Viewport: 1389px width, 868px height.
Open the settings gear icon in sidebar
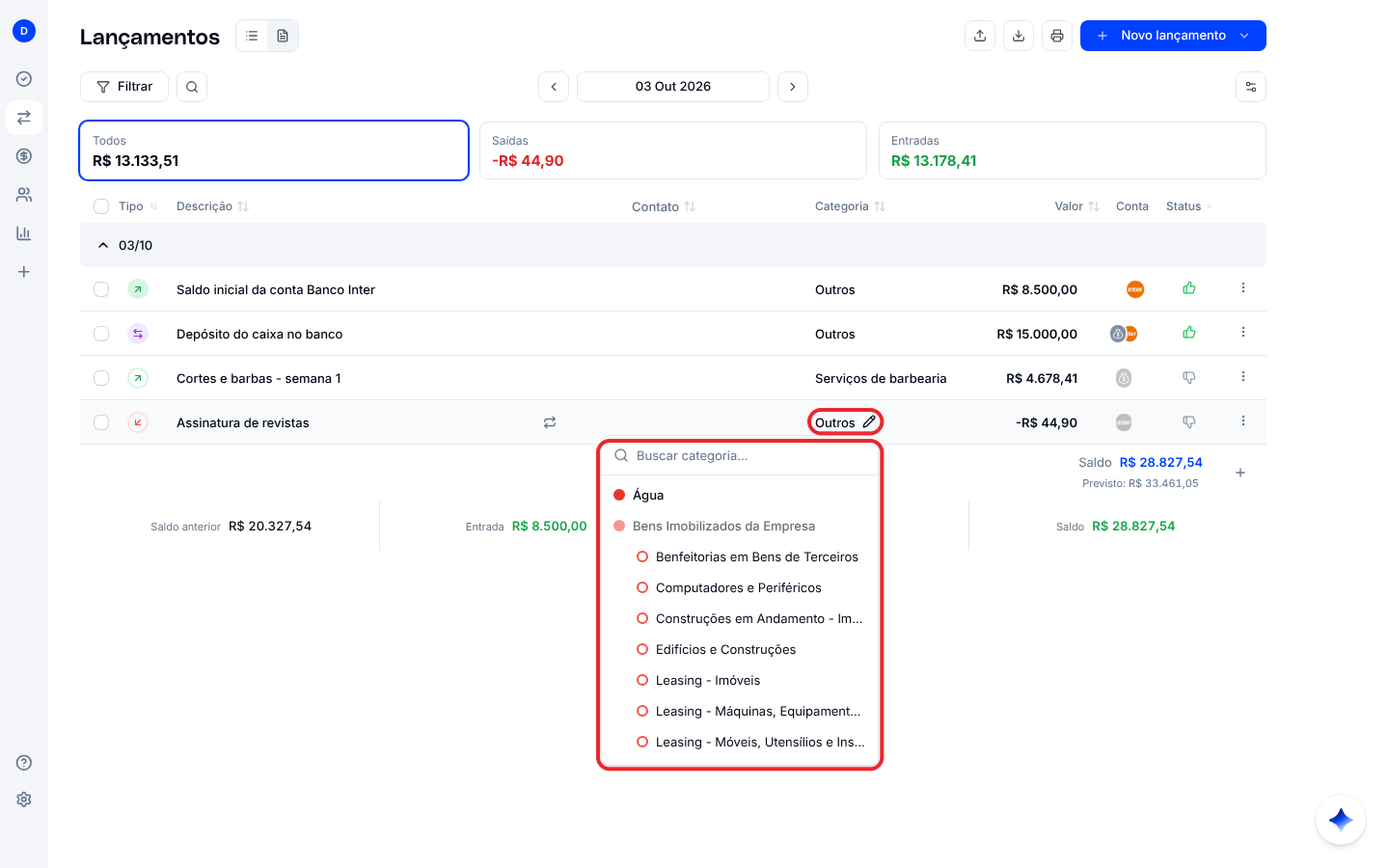pos(24,800)
